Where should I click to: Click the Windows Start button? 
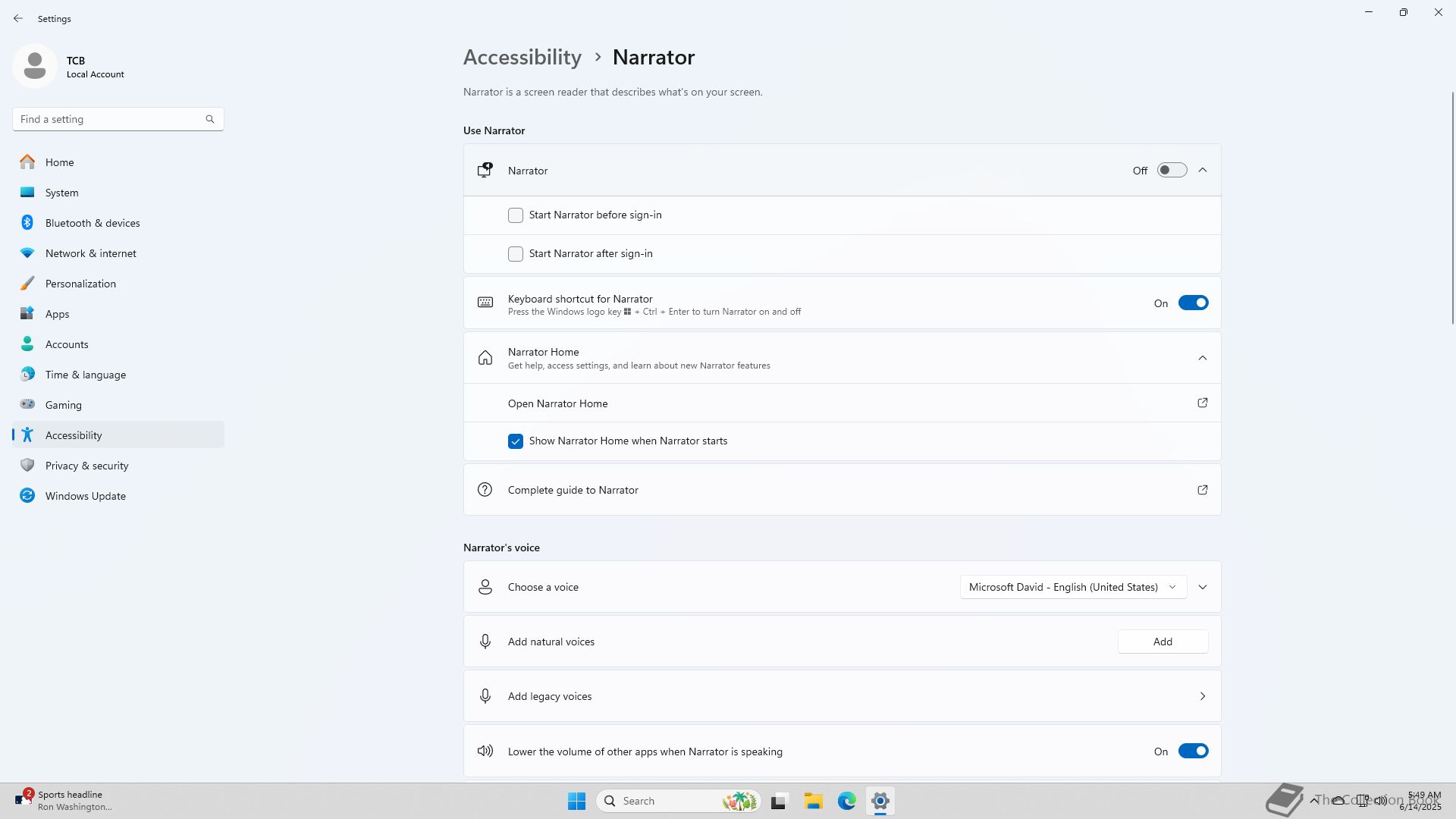point(576,801)
